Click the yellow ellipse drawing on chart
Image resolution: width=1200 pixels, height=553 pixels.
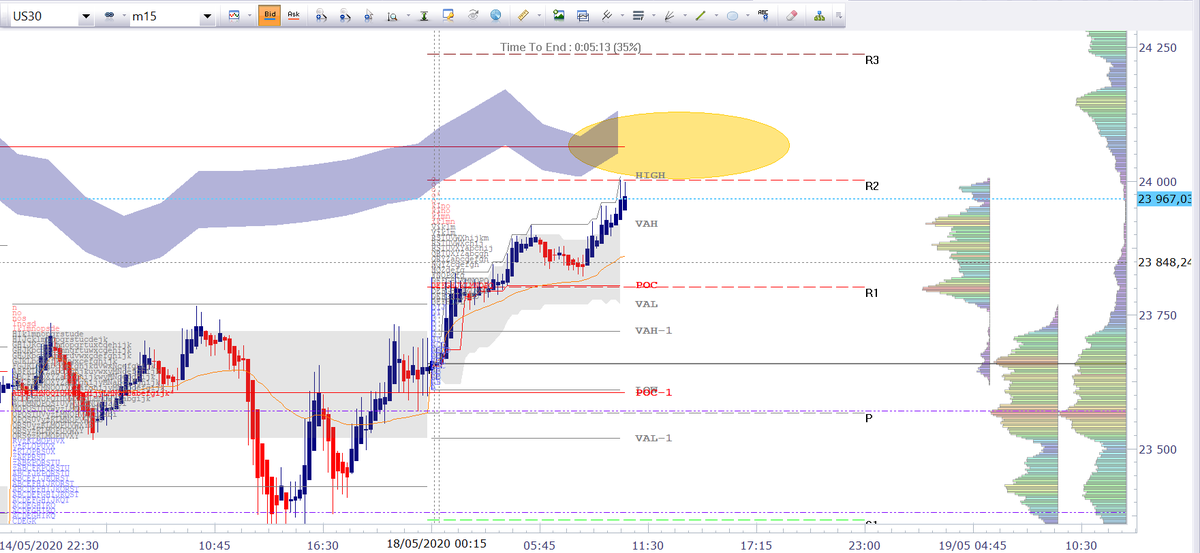(x=679, y=145)
